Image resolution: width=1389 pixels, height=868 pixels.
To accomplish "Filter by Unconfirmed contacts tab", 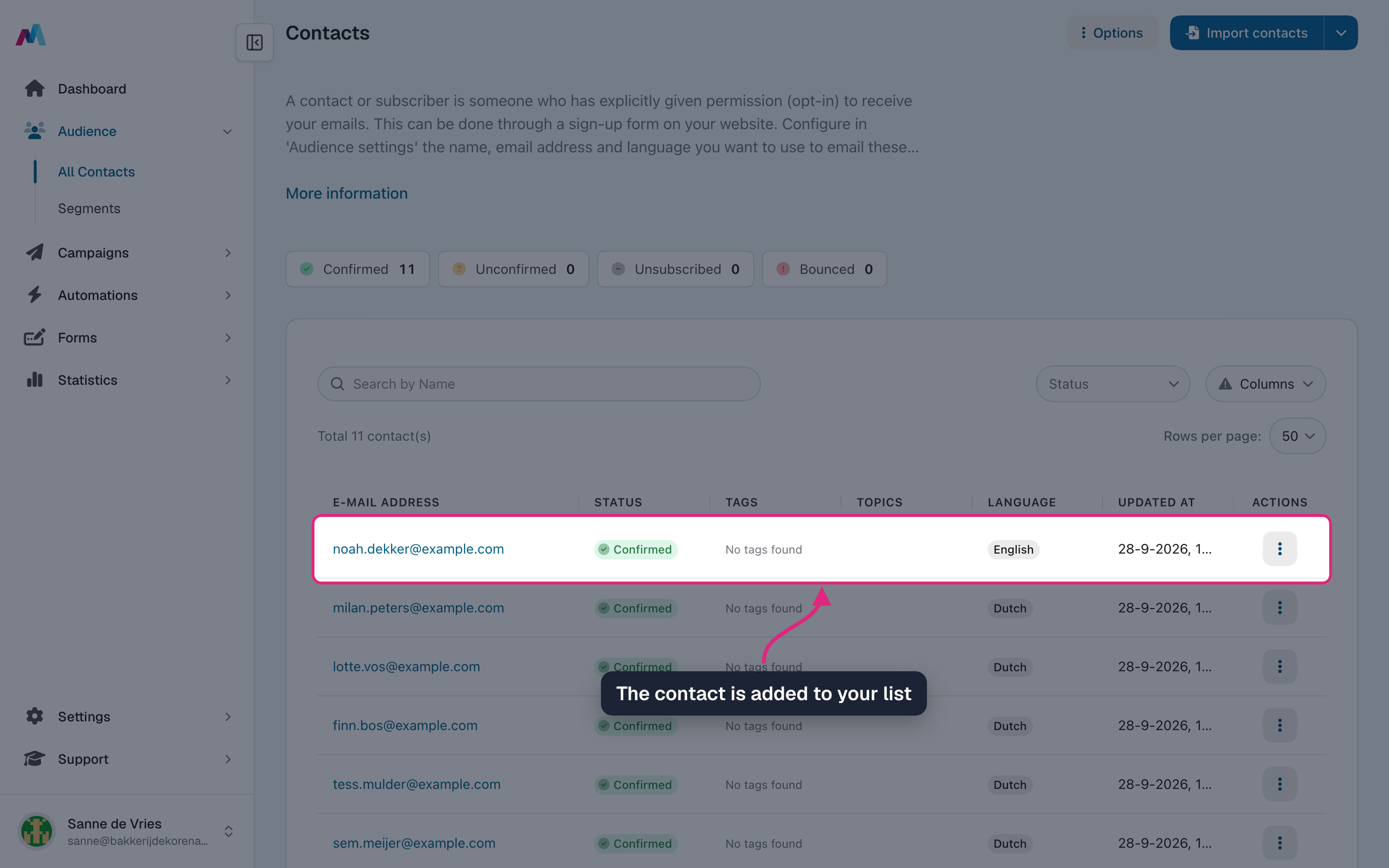I will [513, 269].
